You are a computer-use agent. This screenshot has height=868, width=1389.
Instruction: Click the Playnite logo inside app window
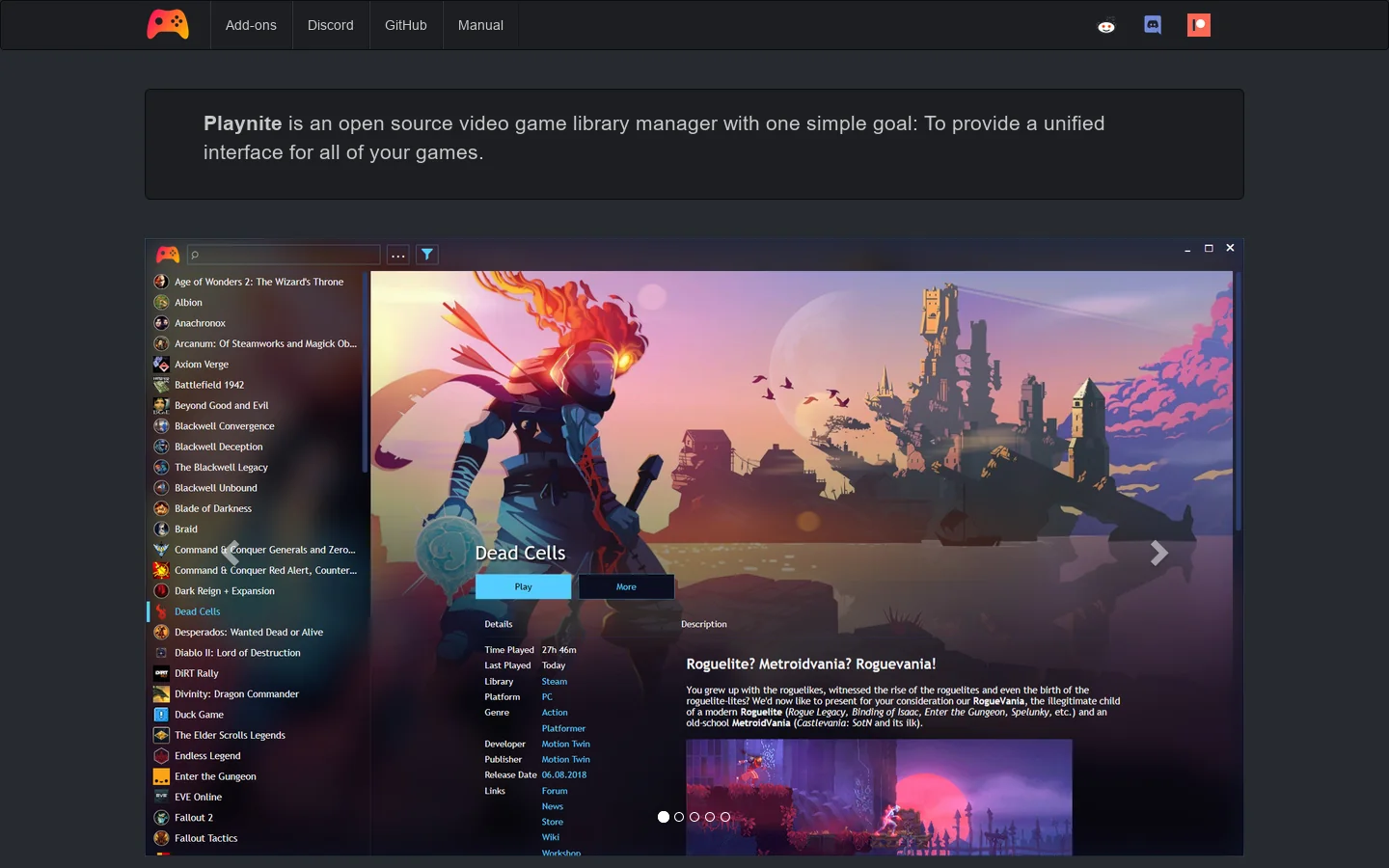[168, 255]
